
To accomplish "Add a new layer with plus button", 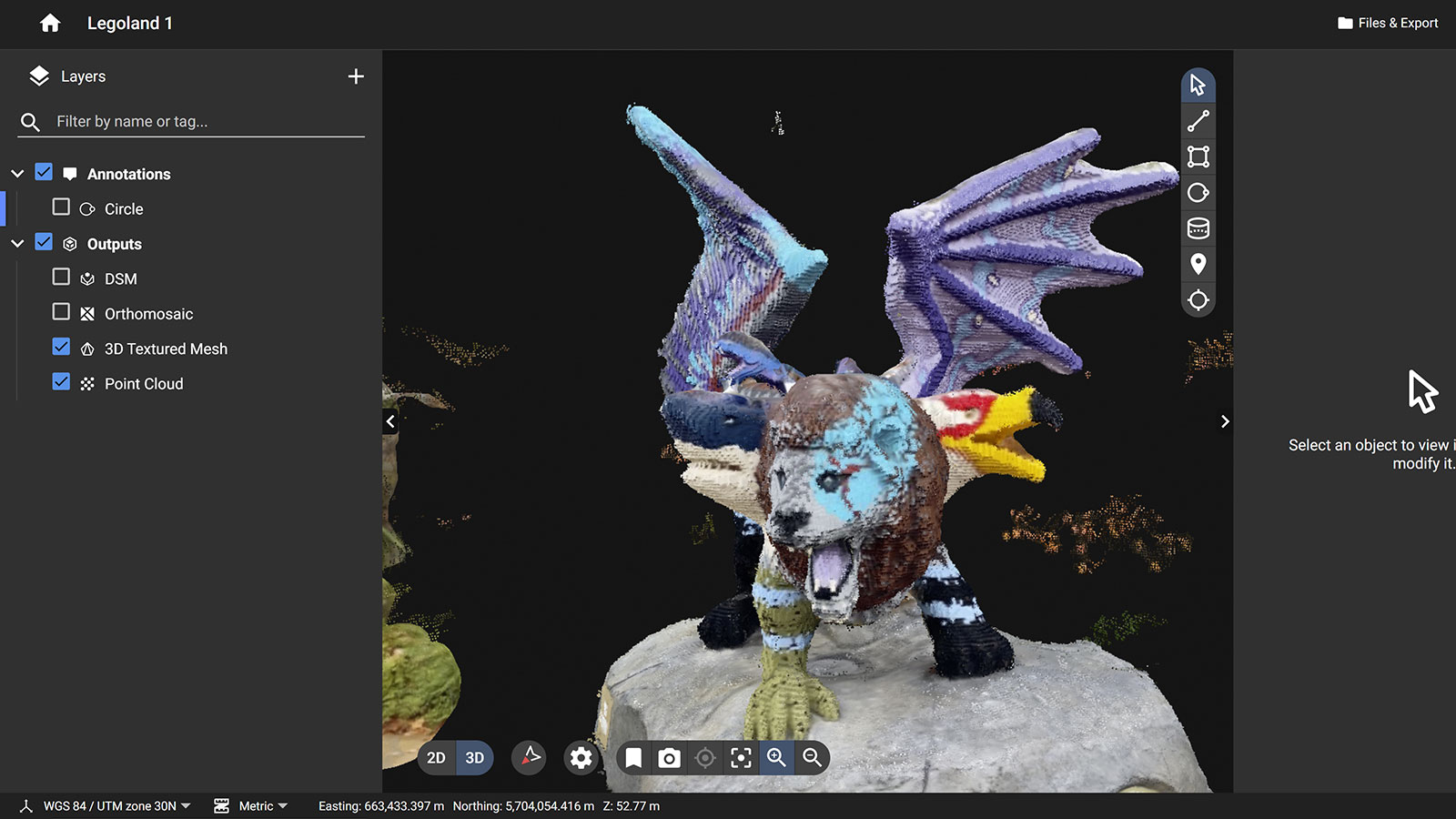I will pos(356,76).
